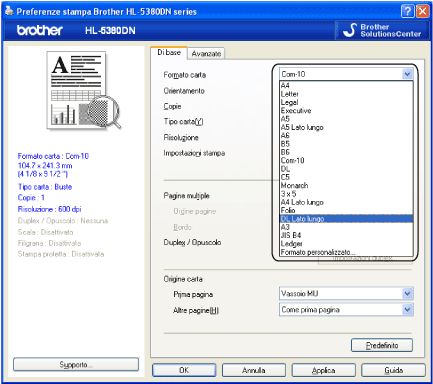This screenshot has width=433, height=384.
Task: Switch to the Avanzate tab
Action: coord(206,54)
